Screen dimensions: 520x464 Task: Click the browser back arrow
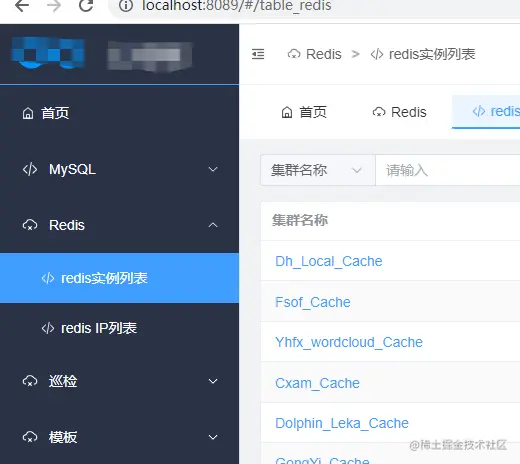click(x=22, y=5)
